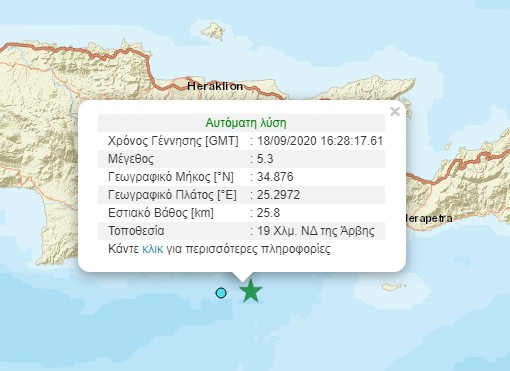The height and width of the screenshot is (371, 510).
Task: Click the location text 19 Χλμ. ΝΔ της Άρβης
Action: 316,231
